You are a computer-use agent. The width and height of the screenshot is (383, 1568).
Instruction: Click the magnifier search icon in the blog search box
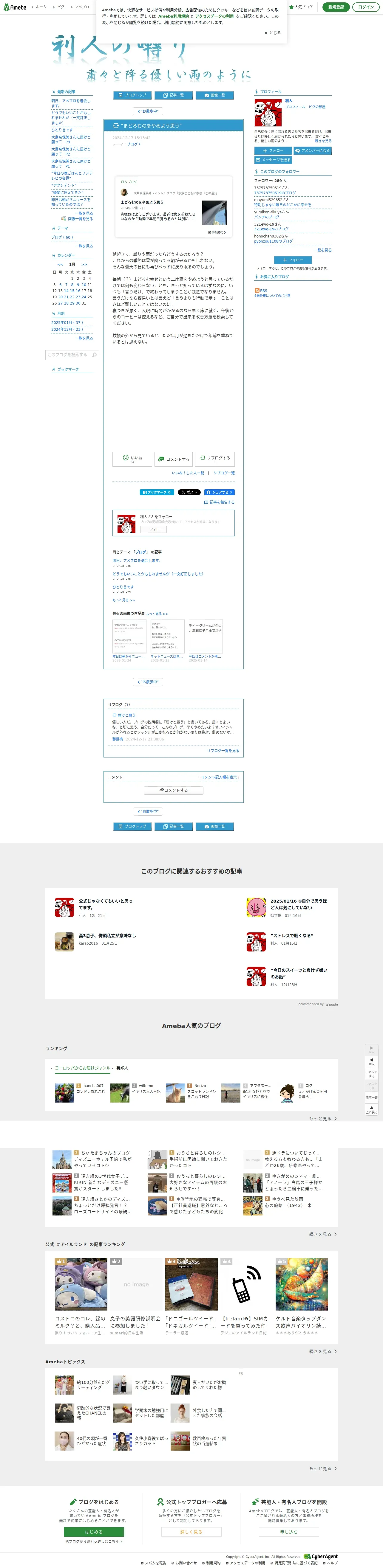94,355
